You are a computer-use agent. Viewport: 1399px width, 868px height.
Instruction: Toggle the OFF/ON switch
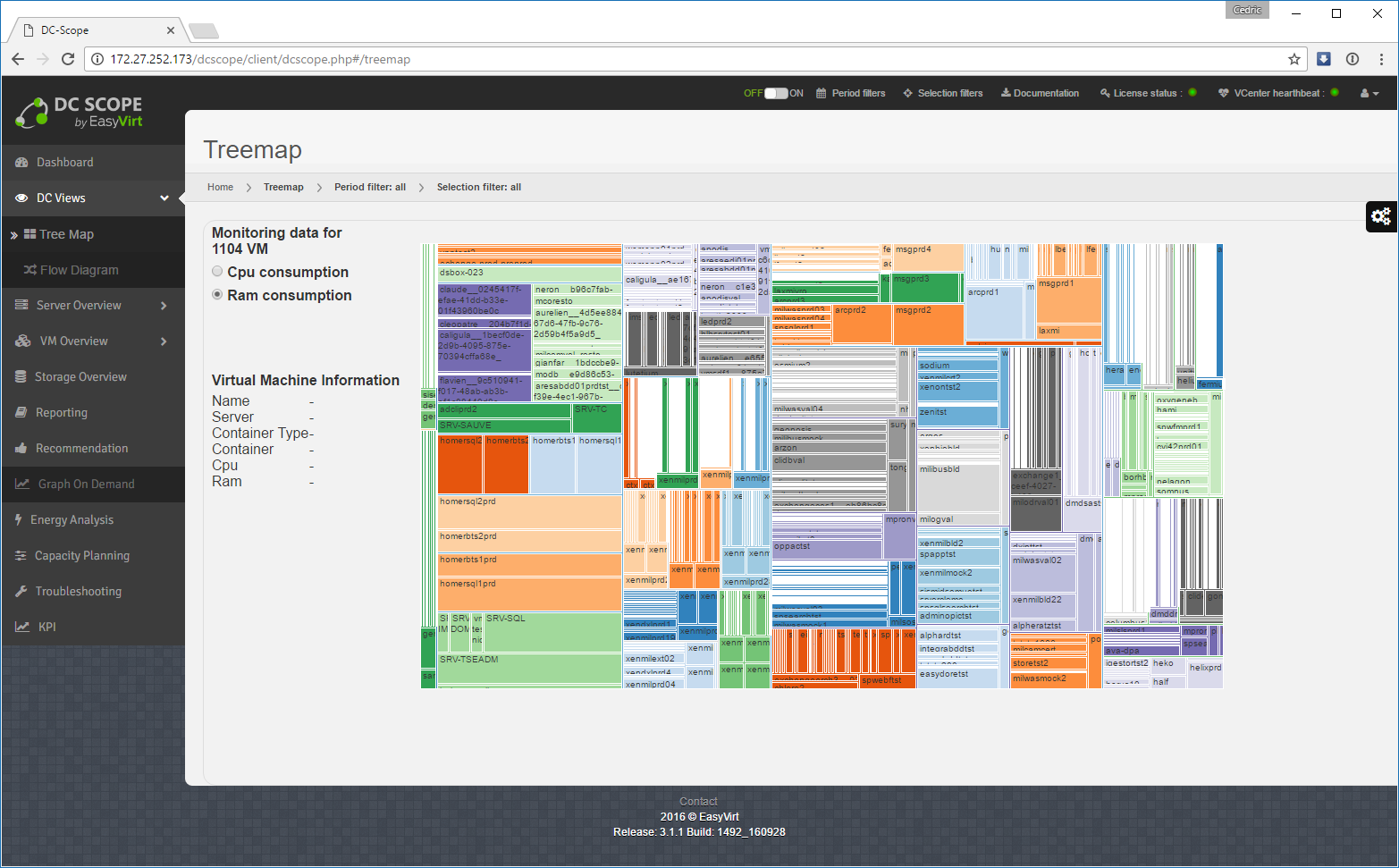(x=776, y=93)
